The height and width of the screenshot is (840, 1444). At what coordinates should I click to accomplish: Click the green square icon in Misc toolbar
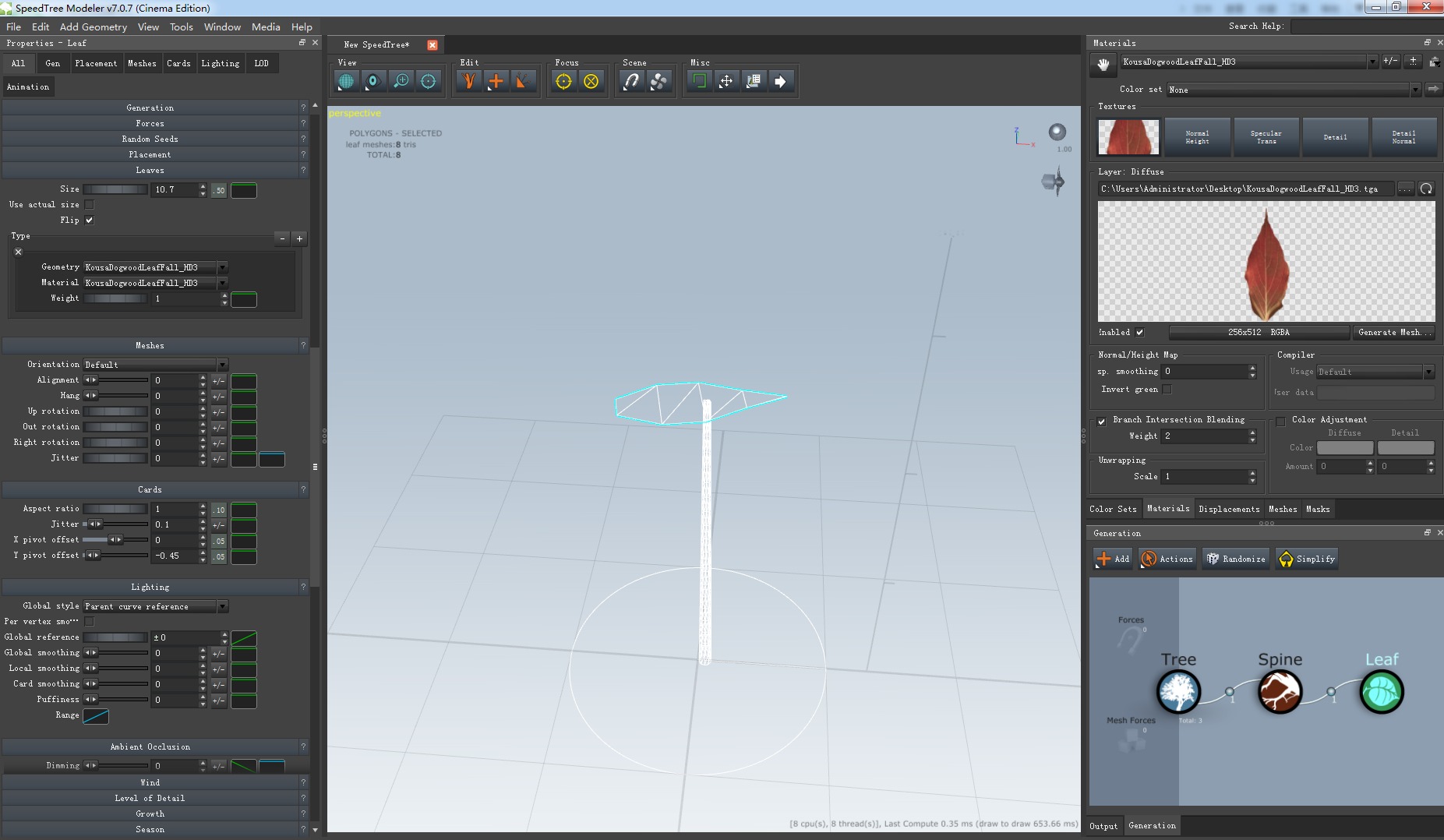pyautogui.click(x=699, y=81)
